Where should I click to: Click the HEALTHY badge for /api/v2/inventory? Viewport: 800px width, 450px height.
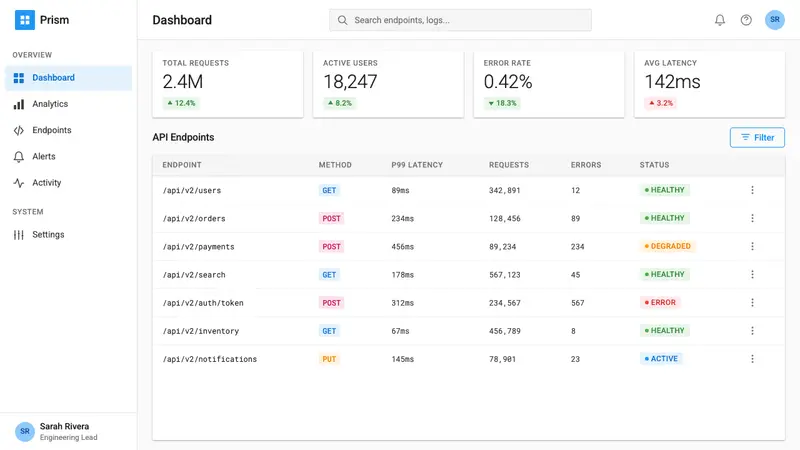point(664,331)
